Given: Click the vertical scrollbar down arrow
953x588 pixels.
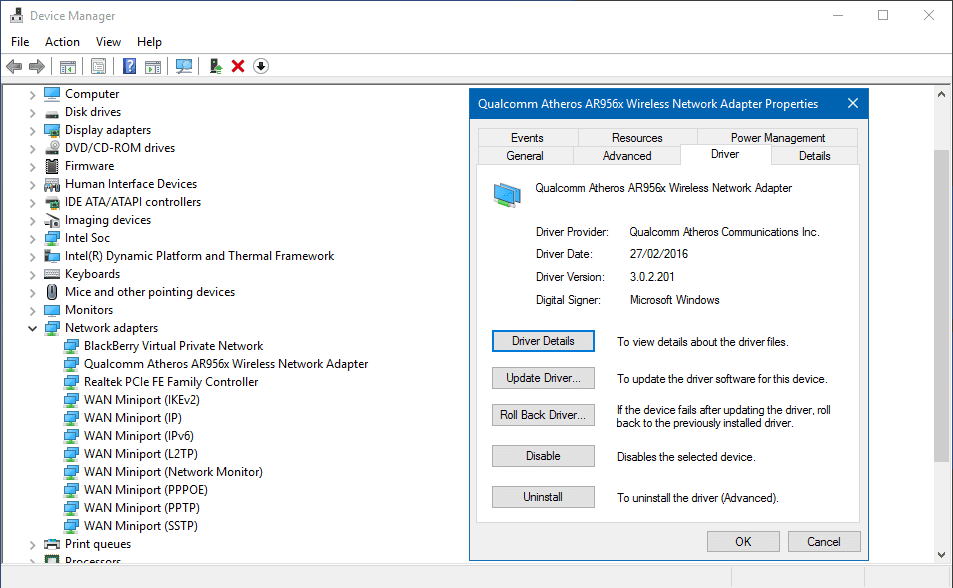Looking at the screenshot, I should [x=941, y=554].
